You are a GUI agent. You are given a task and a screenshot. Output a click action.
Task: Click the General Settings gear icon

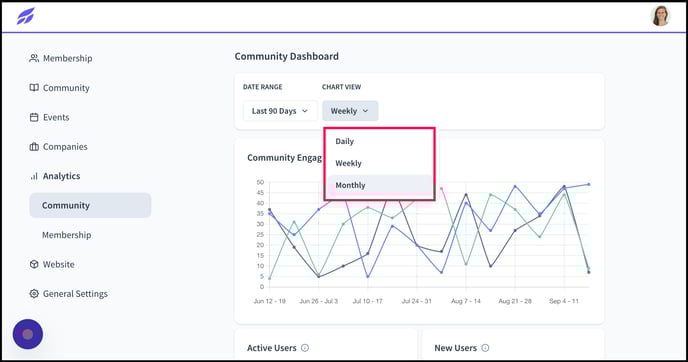34,294
